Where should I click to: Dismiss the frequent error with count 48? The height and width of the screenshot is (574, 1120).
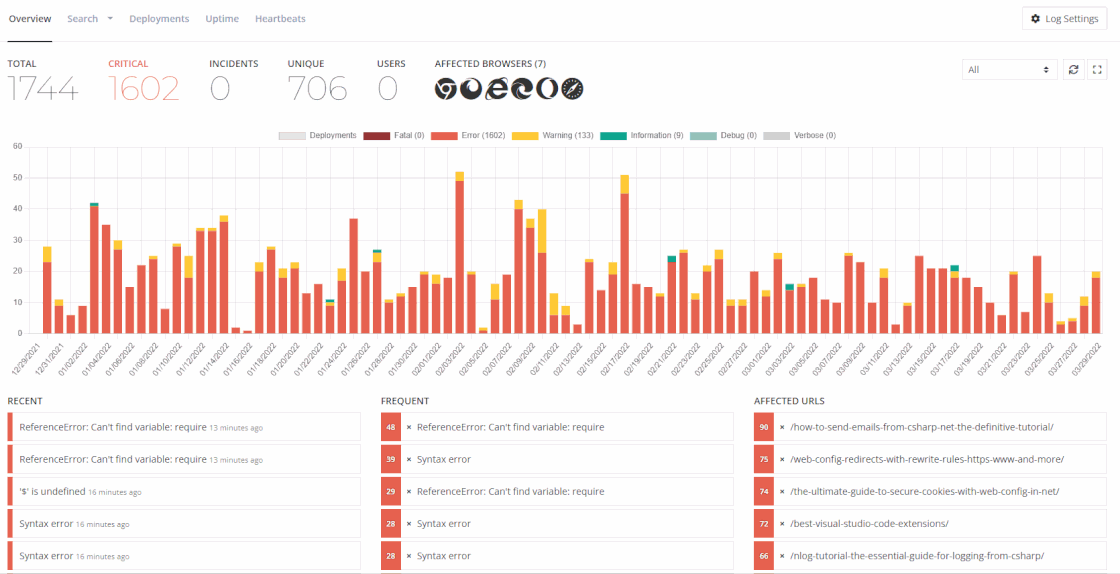pyautogui.click(x=409, y=427)
